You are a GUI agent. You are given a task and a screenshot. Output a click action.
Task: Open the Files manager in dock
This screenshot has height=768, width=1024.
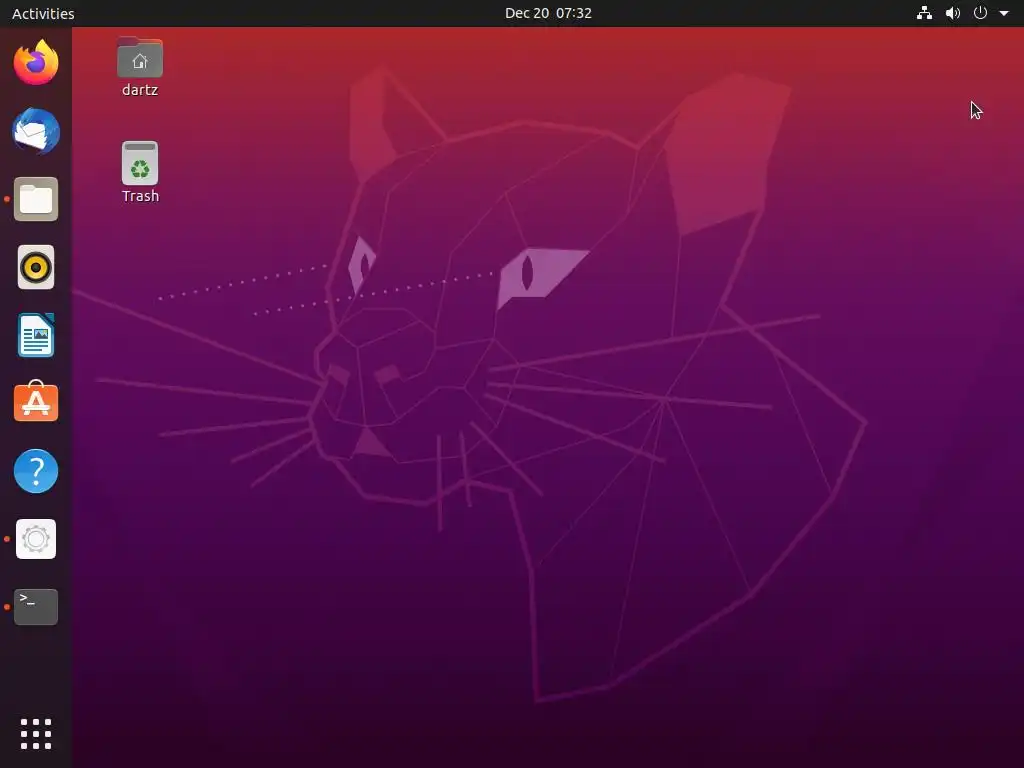click(36, 199)
